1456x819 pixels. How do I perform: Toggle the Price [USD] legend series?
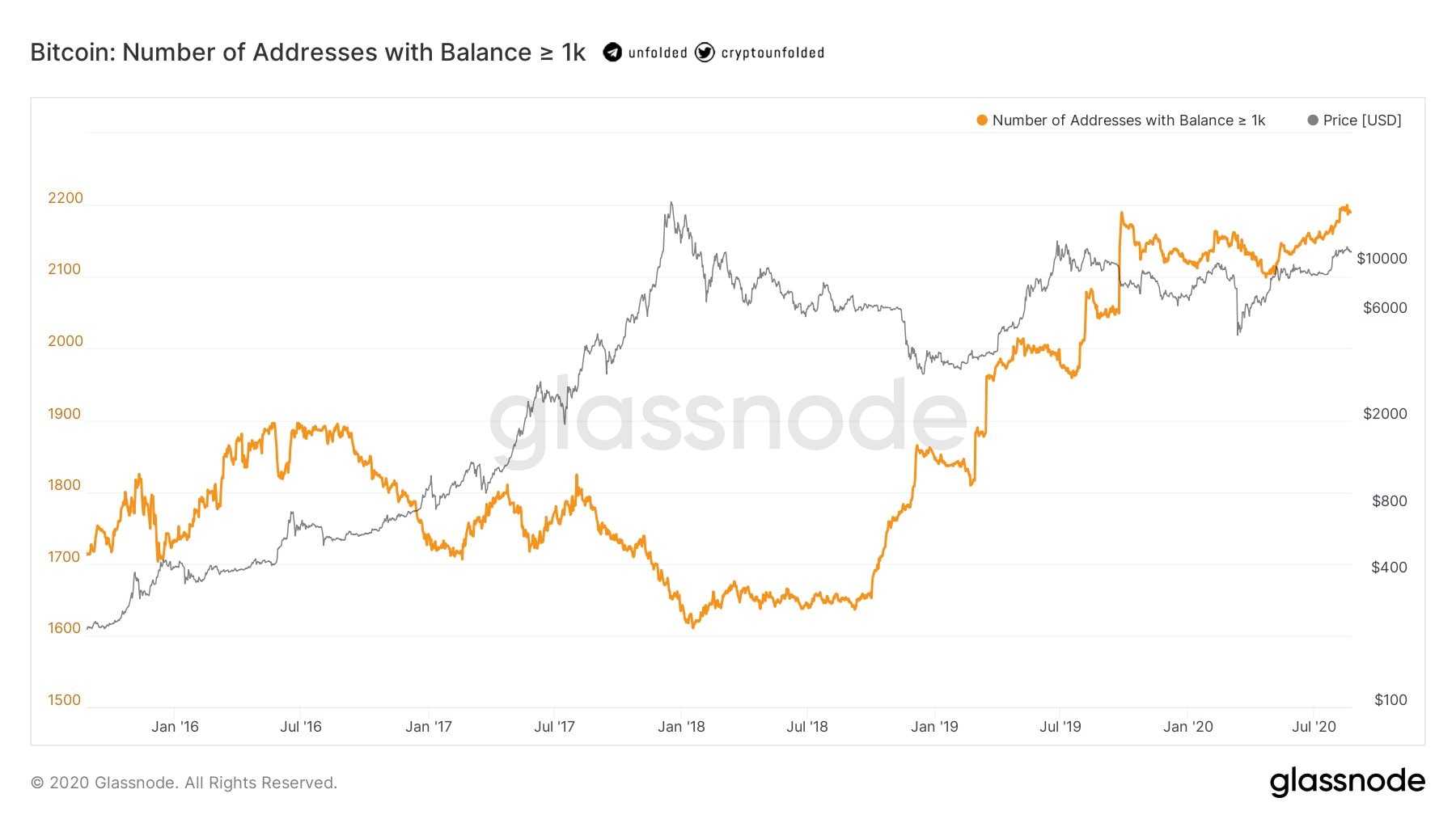click(1362, 120)
